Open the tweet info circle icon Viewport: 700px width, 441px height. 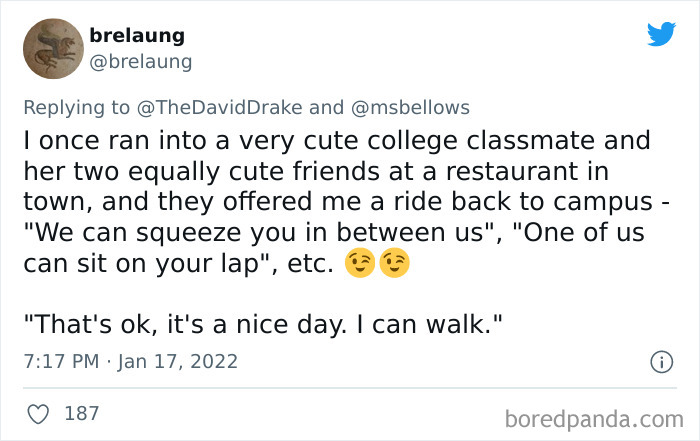660,361
